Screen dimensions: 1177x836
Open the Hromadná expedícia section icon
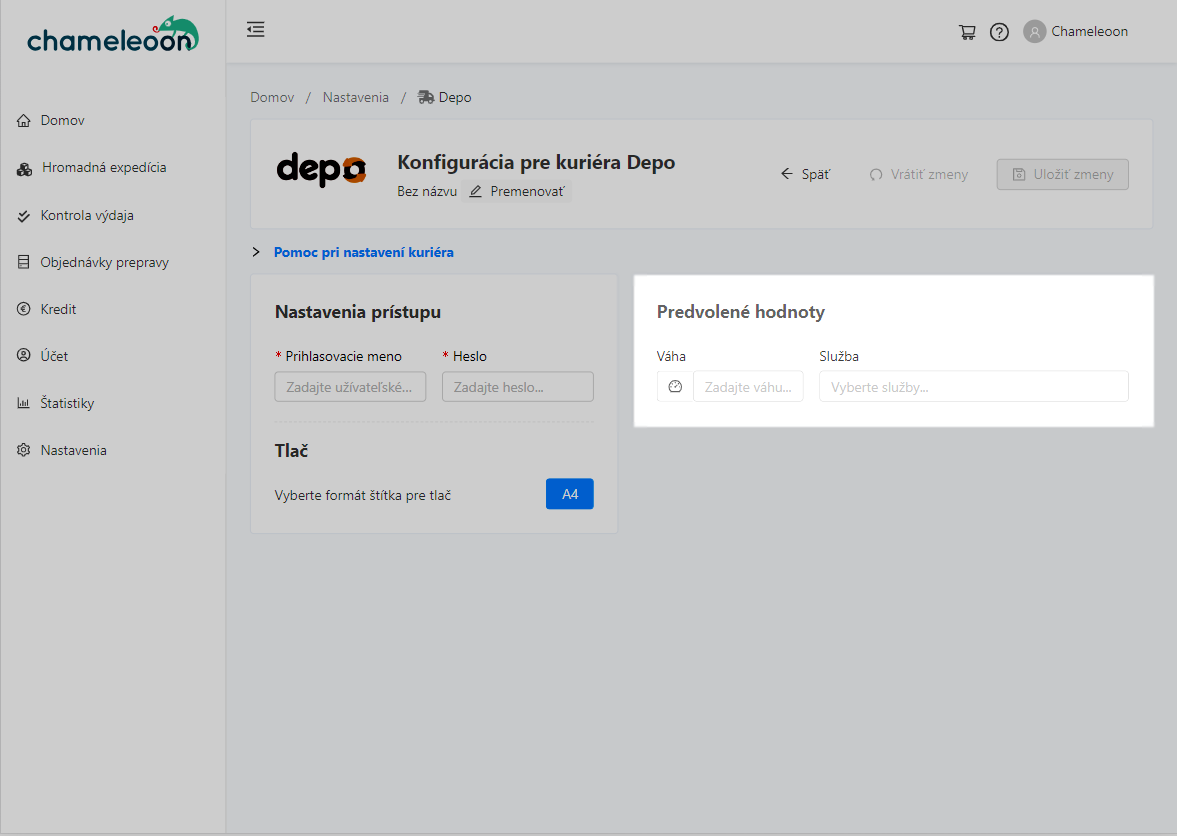pyautogui.click(x=24, y=168)
